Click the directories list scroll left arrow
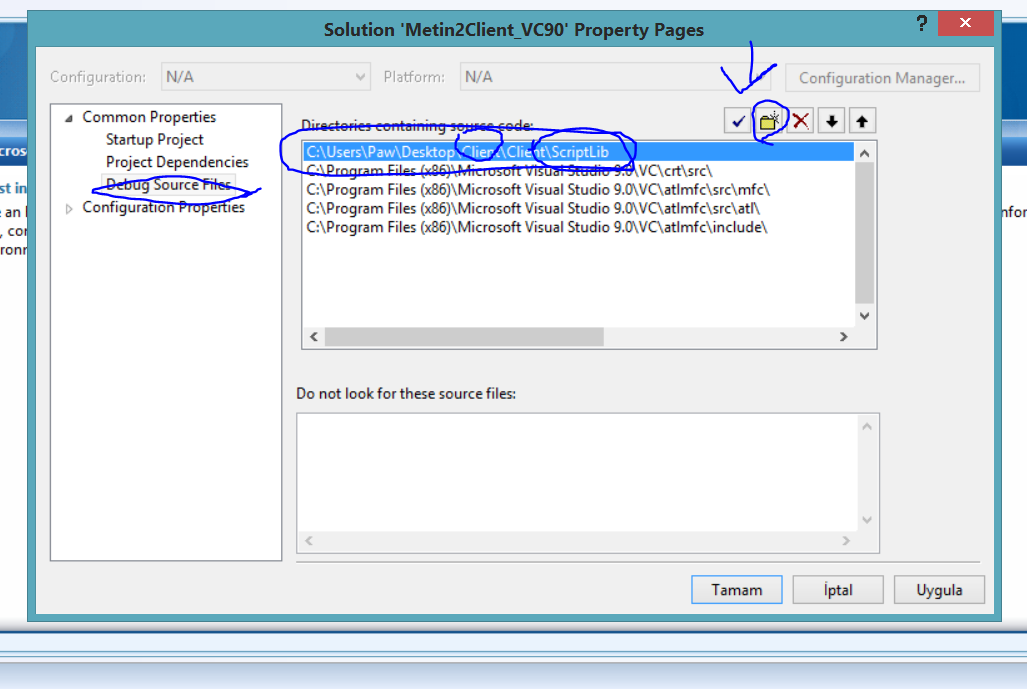Viewport: 1027px width, 689px height. point(314,337)
